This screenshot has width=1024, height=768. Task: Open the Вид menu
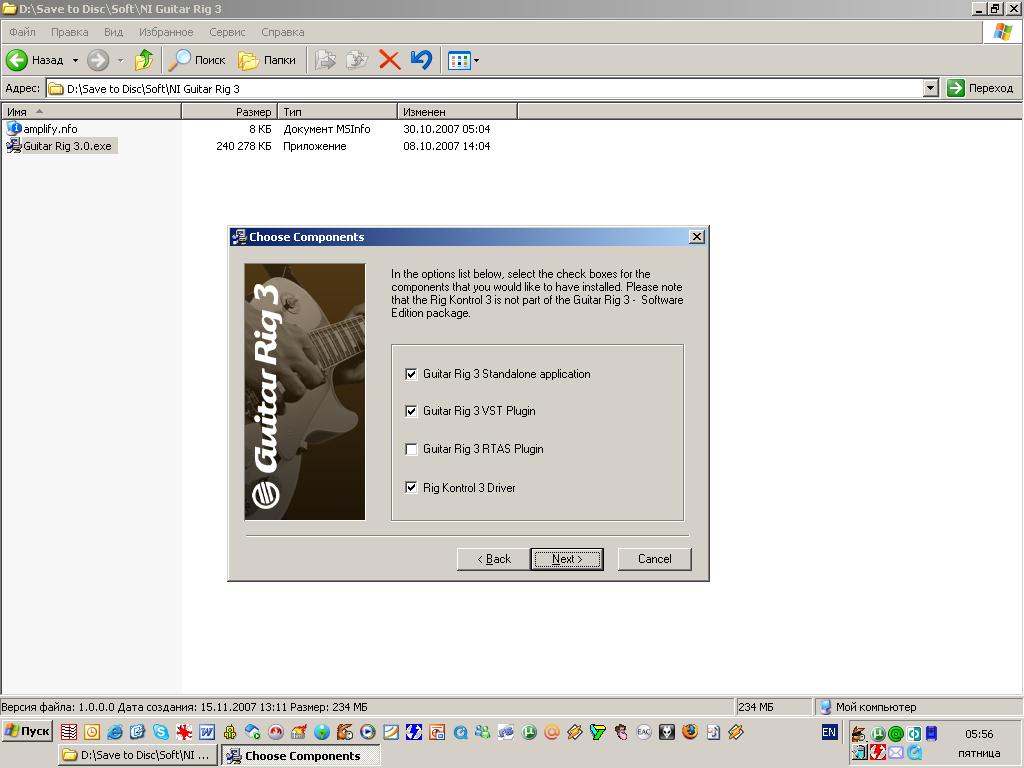114,32
